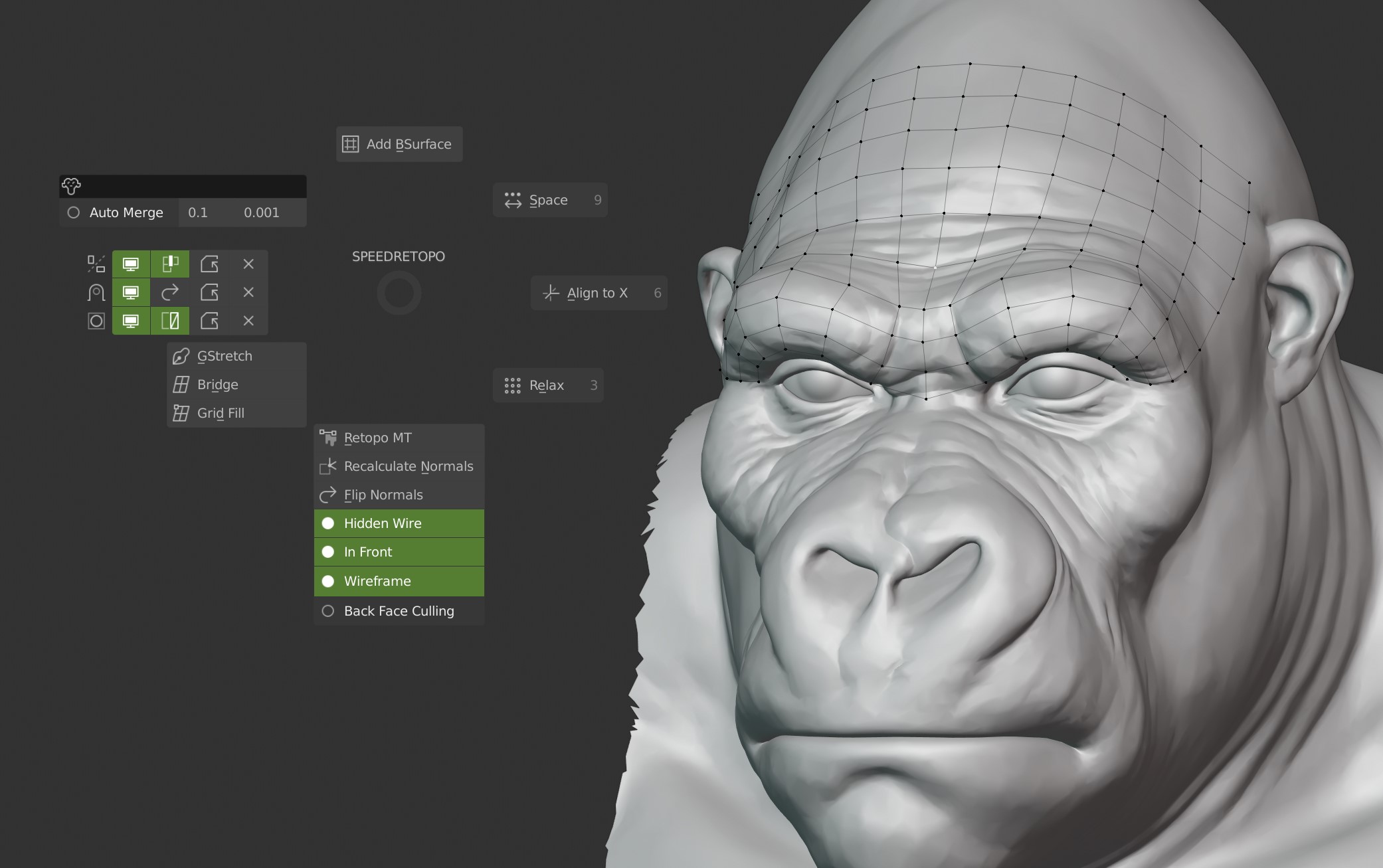1383x868 pixels.
Task: Click the Mirror modifier icon in first row
Action: click(96, 264)
